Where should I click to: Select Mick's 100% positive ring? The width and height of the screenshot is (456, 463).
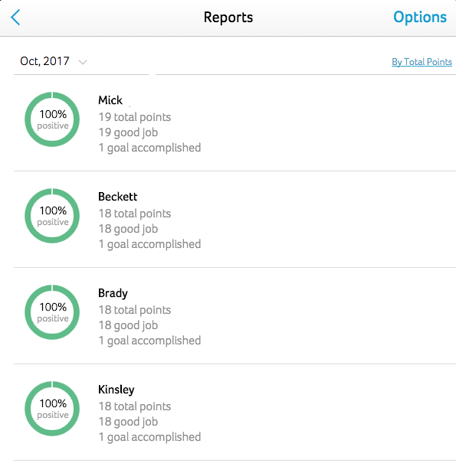tap(52, 119)
